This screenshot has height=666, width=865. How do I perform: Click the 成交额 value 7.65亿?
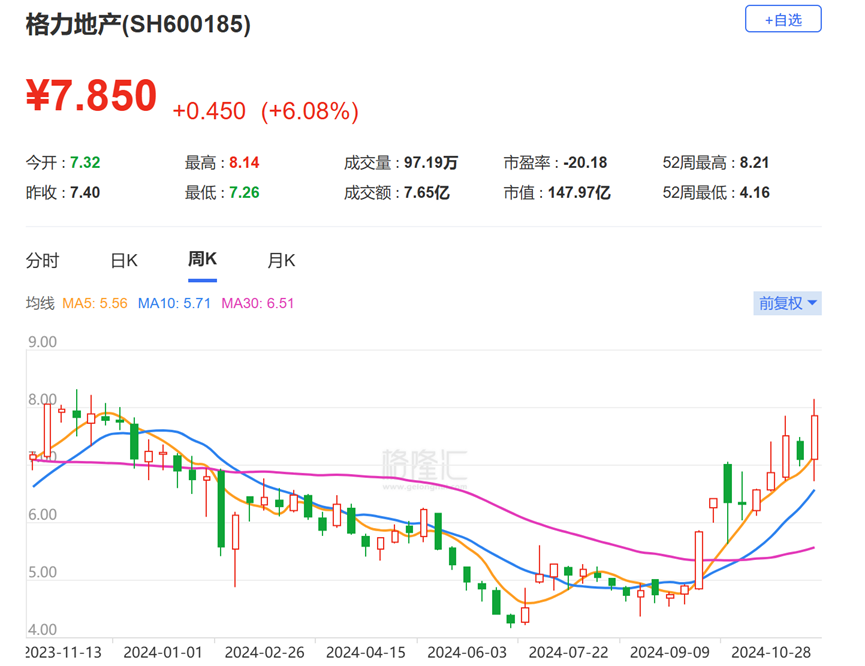click(426, 193)
